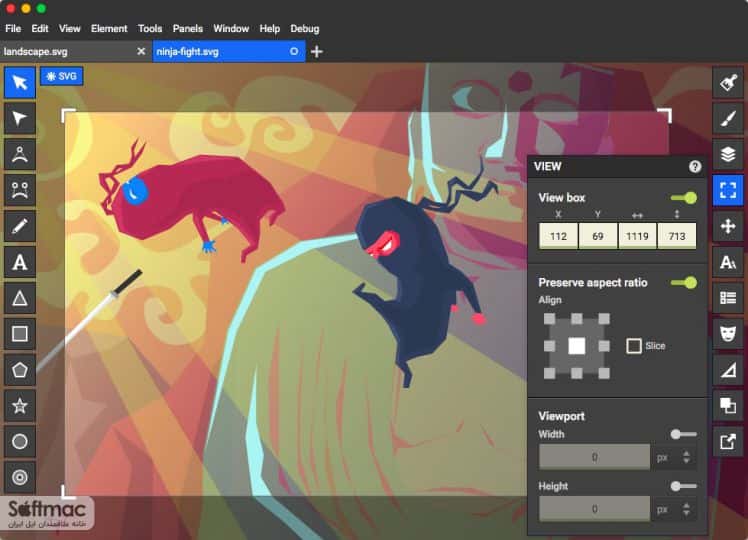This screenshot has height=540, width=748.
Task: Select the Rectangle shape tool
Action: pyautogui.click(x=20, y=334)
